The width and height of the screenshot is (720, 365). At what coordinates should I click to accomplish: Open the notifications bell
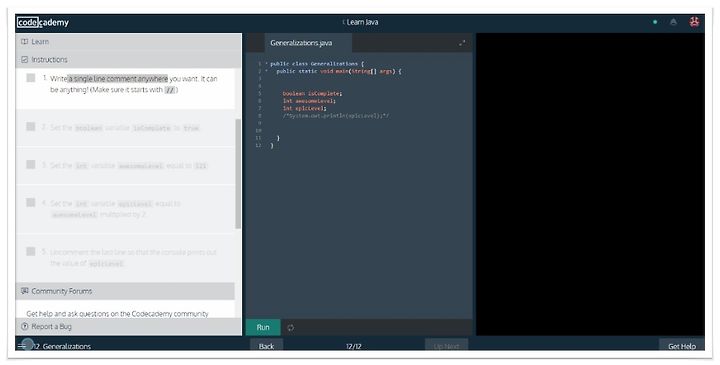[x=674, y=22]
